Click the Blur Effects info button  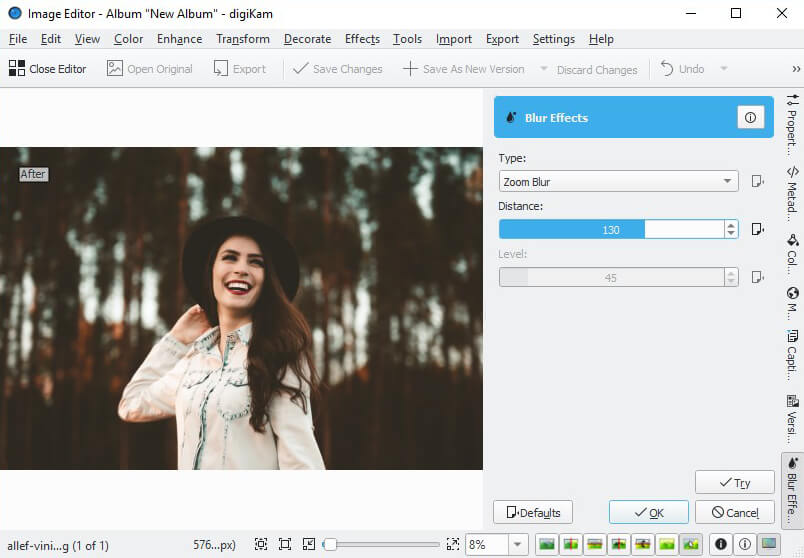[750, 117]
